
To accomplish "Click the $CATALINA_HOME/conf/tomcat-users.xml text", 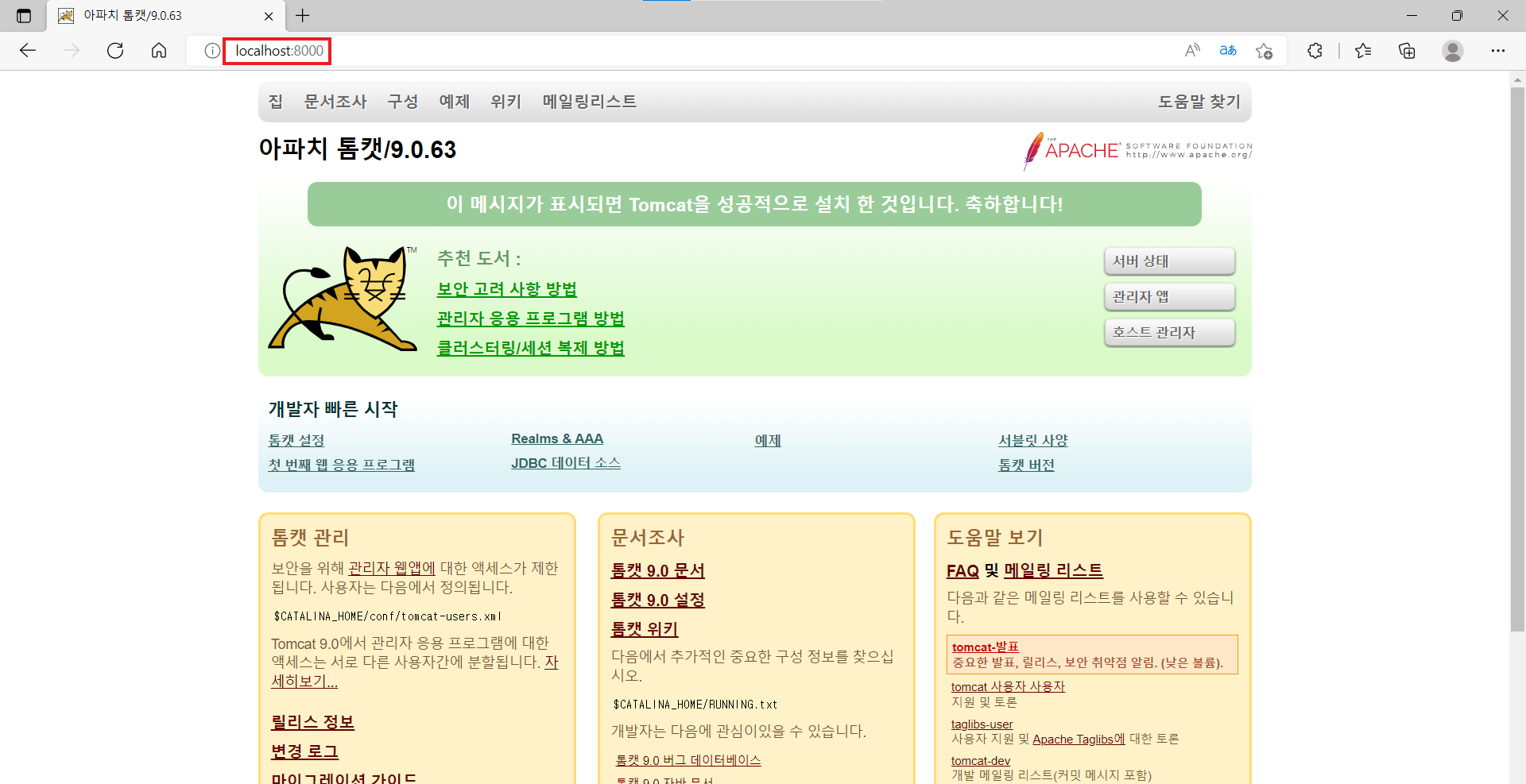I will 387,616.
